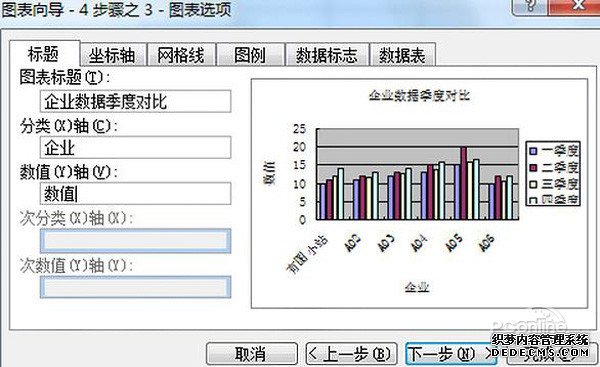This screenshot has width=600, height=367.
Task: Select the 图例 tab
Action: 250,55
